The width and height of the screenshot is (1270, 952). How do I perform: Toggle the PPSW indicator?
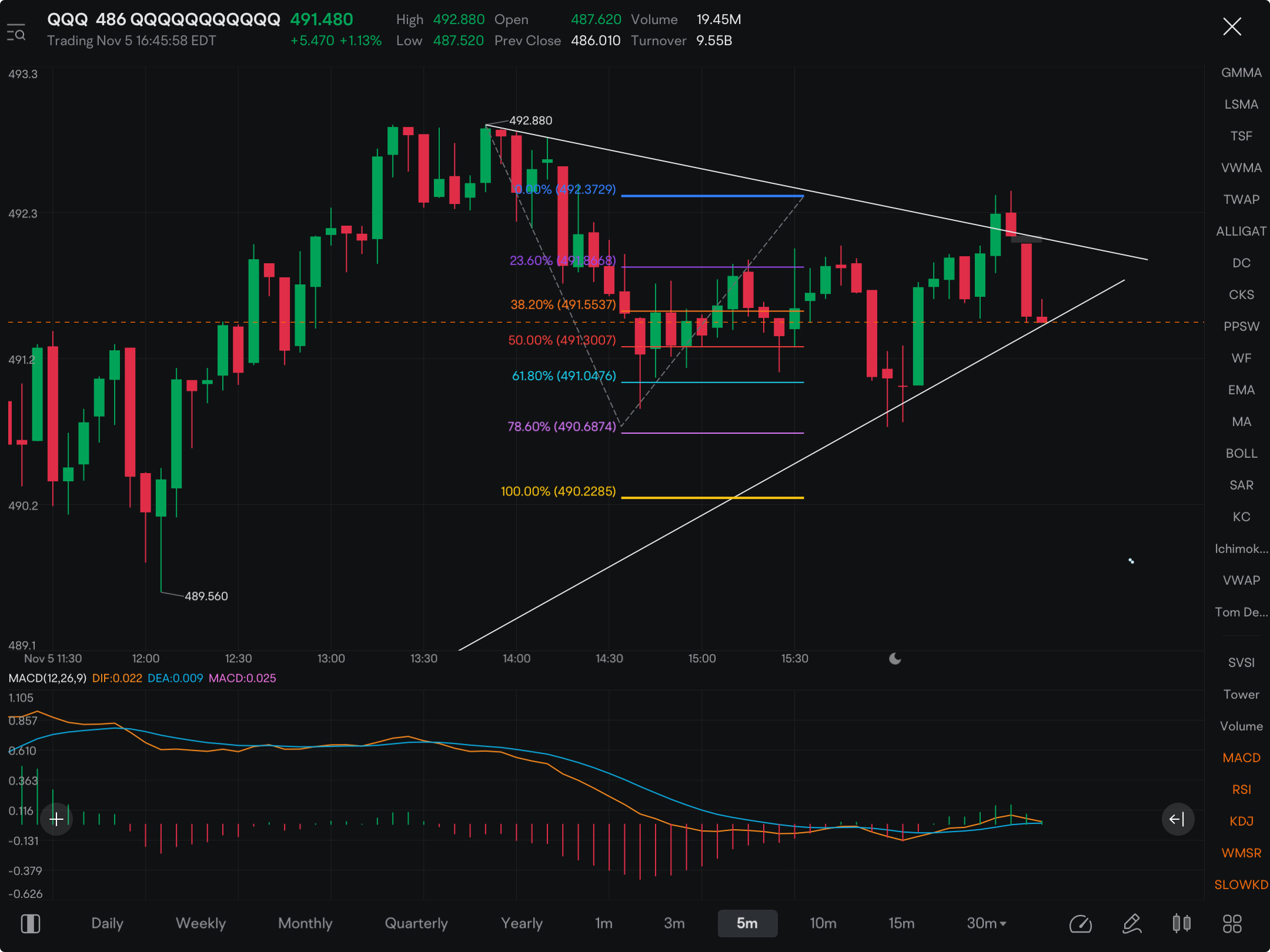pos(1241,326)
